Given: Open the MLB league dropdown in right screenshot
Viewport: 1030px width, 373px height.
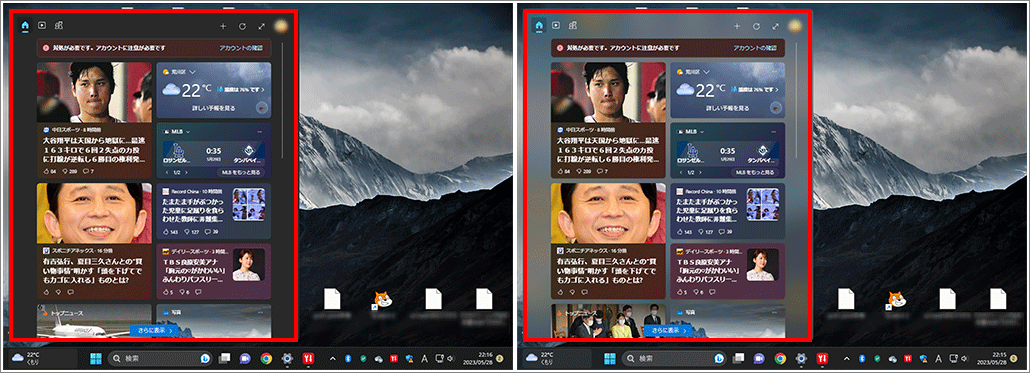Looking at the screenshot, I should click(x=703, y=132).
